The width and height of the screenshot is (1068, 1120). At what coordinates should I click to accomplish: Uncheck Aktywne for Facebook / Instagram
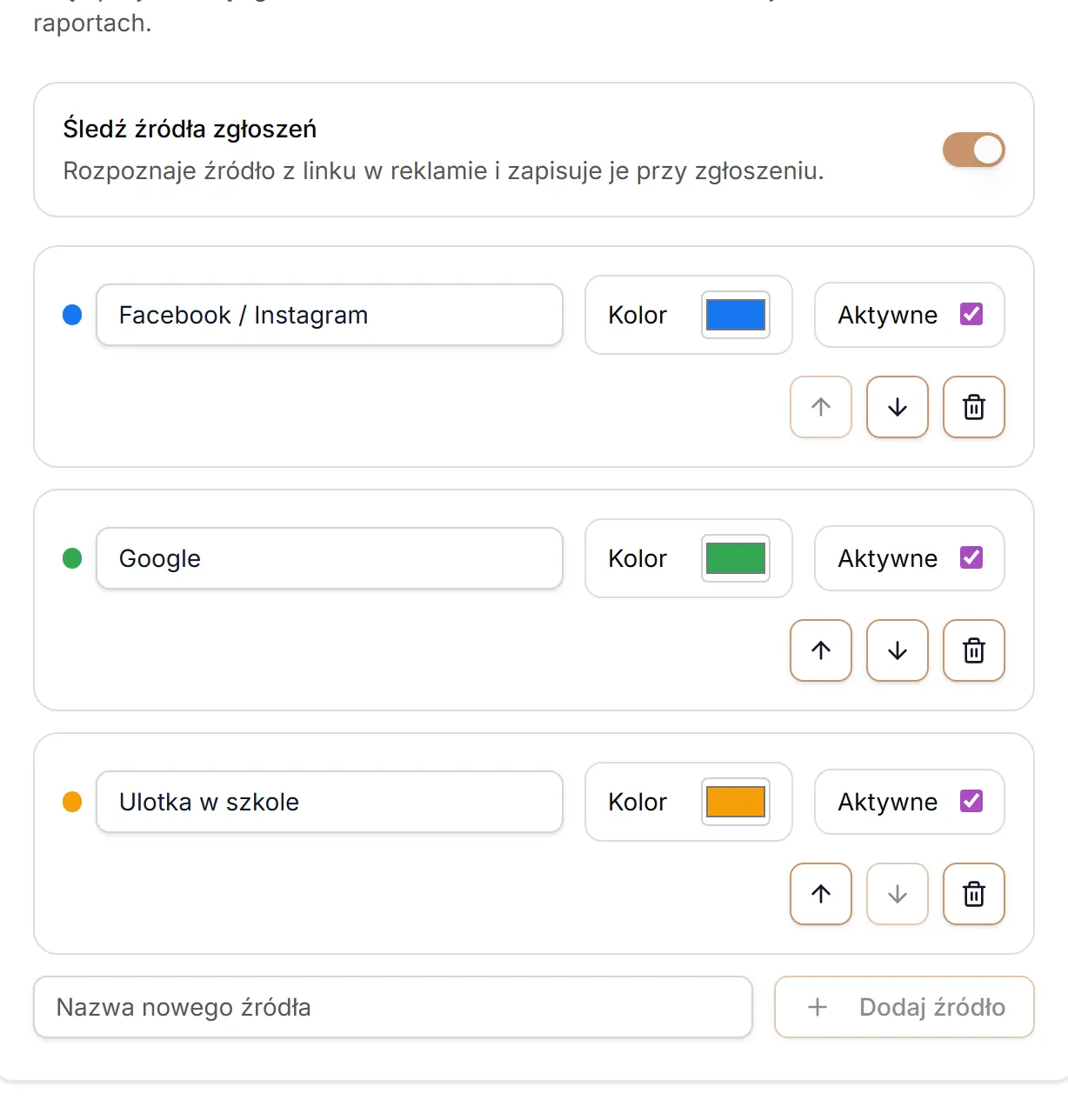click(971, 314)
